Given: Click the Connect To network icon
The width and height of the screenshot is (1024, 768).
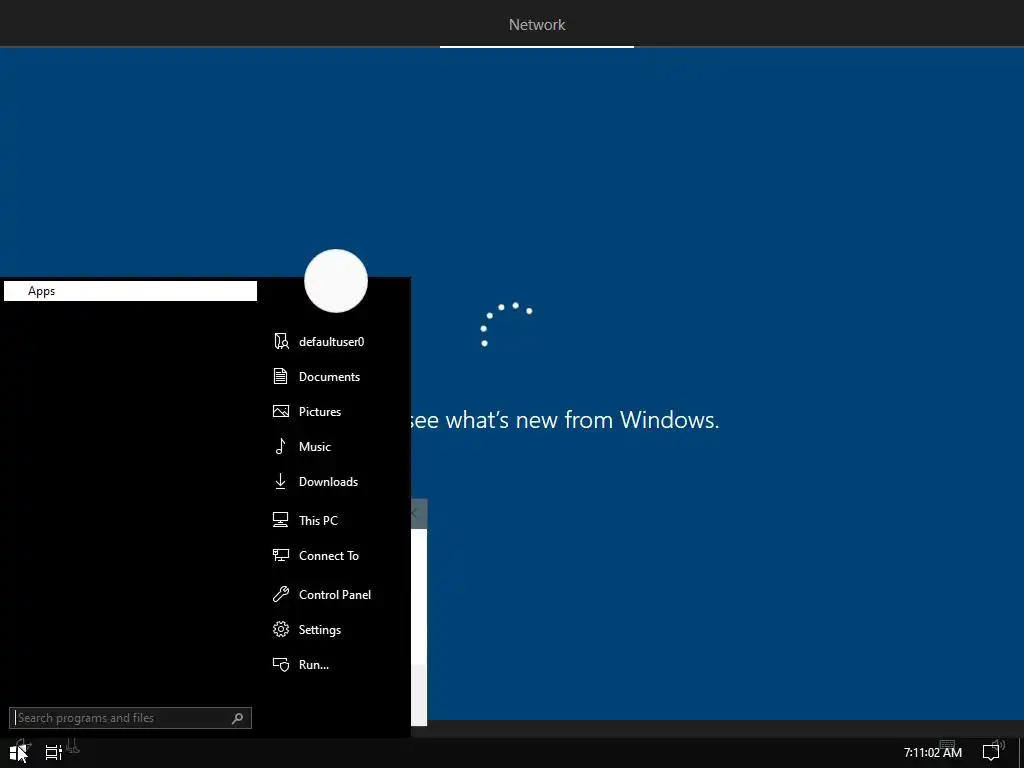Looking at the screenshot, I should 281,555.
